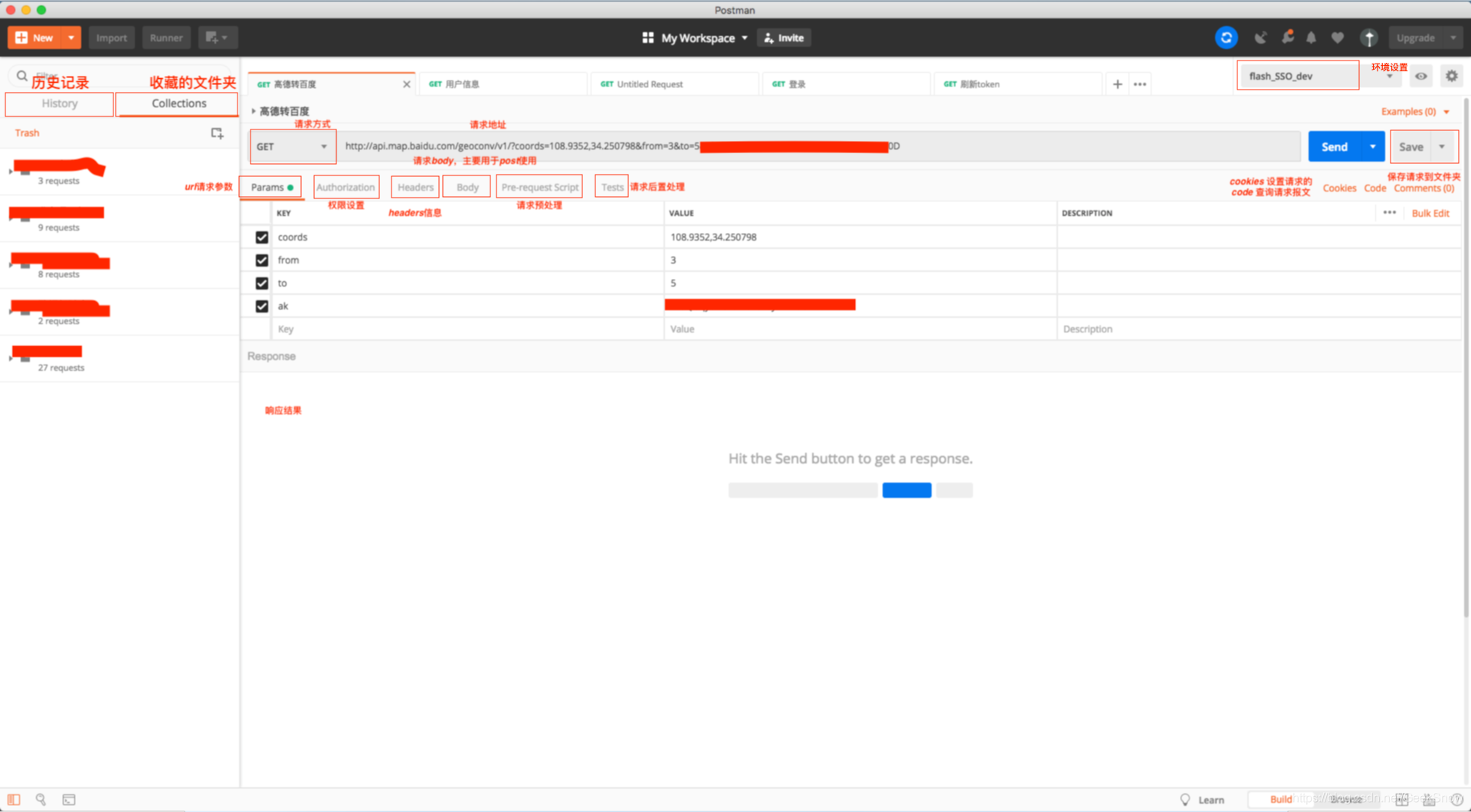
Task: Click the Learn lightbulb icon
Action: [1185, 800]
